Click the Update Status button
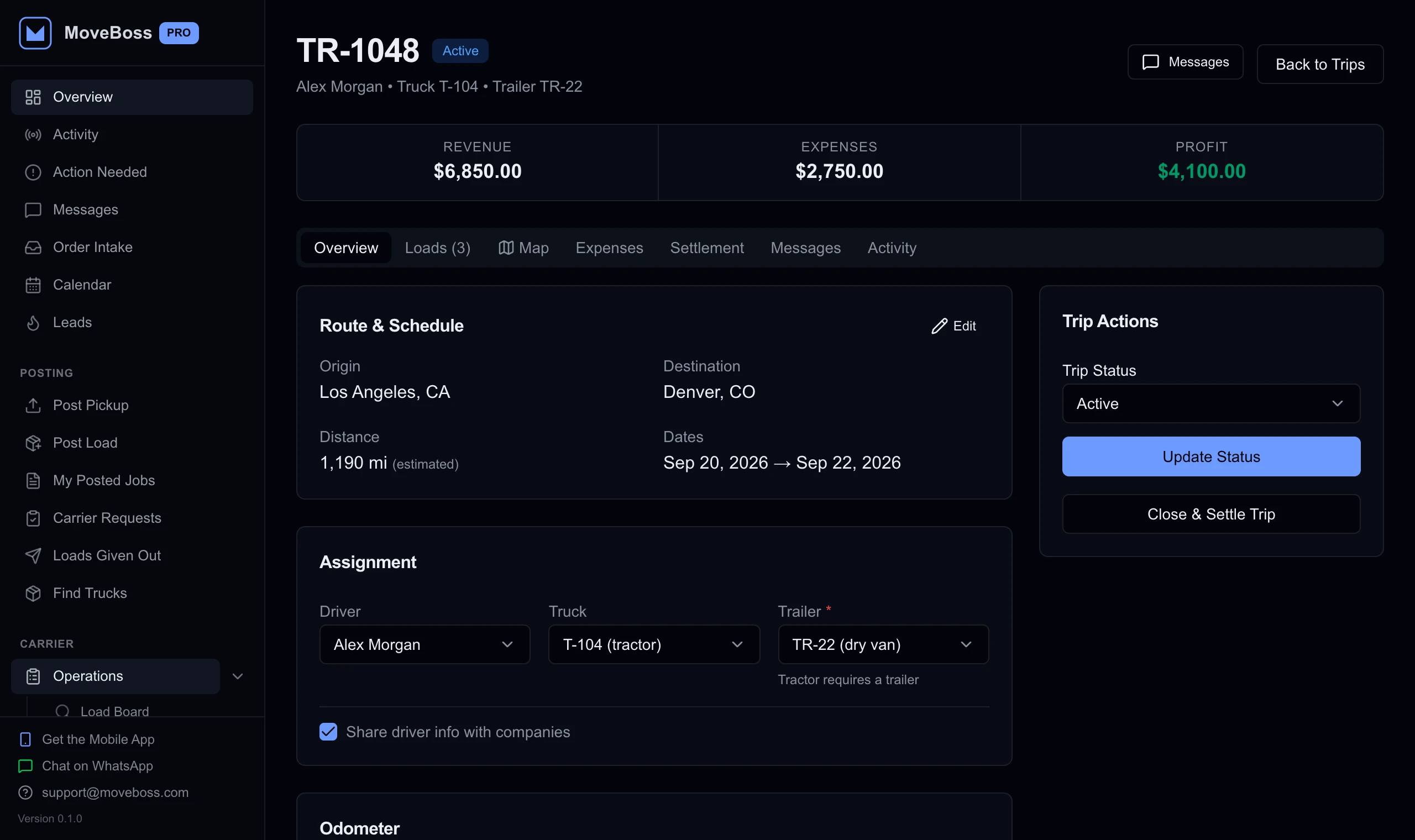This screenshot has width=1415, height=840. (x=1210, y=457)
